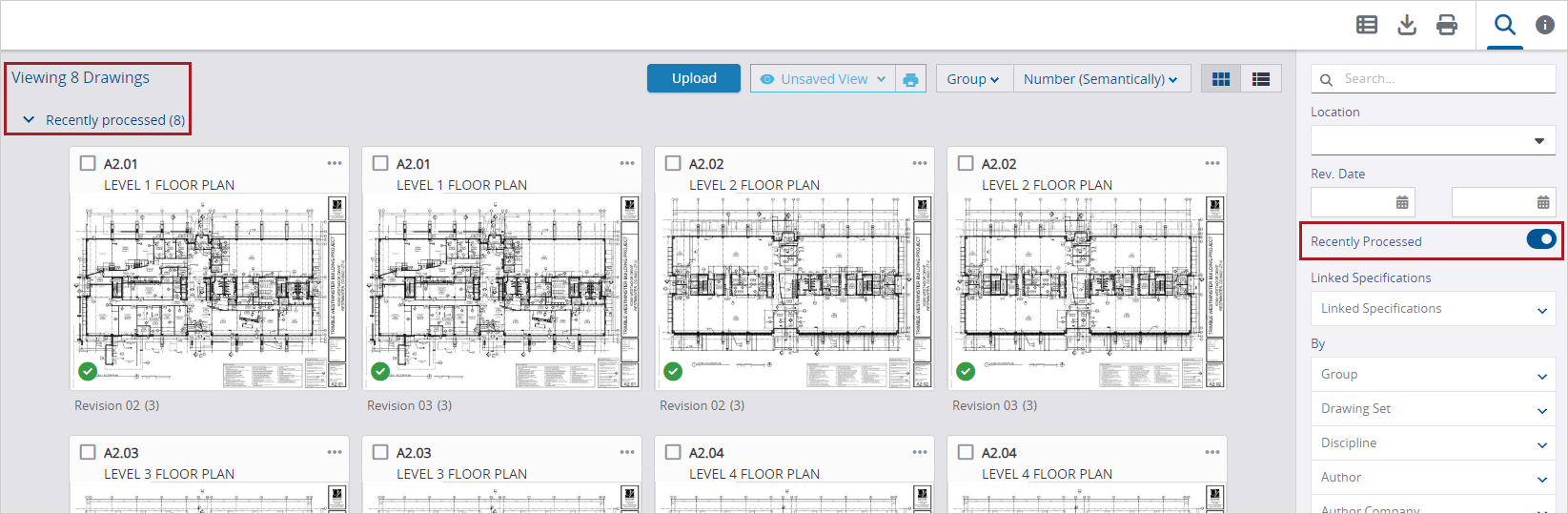Viewport: 1568px width, 514px height.
Task: Click green check on A2.01 Revision 02
Action: pos(88,371)
